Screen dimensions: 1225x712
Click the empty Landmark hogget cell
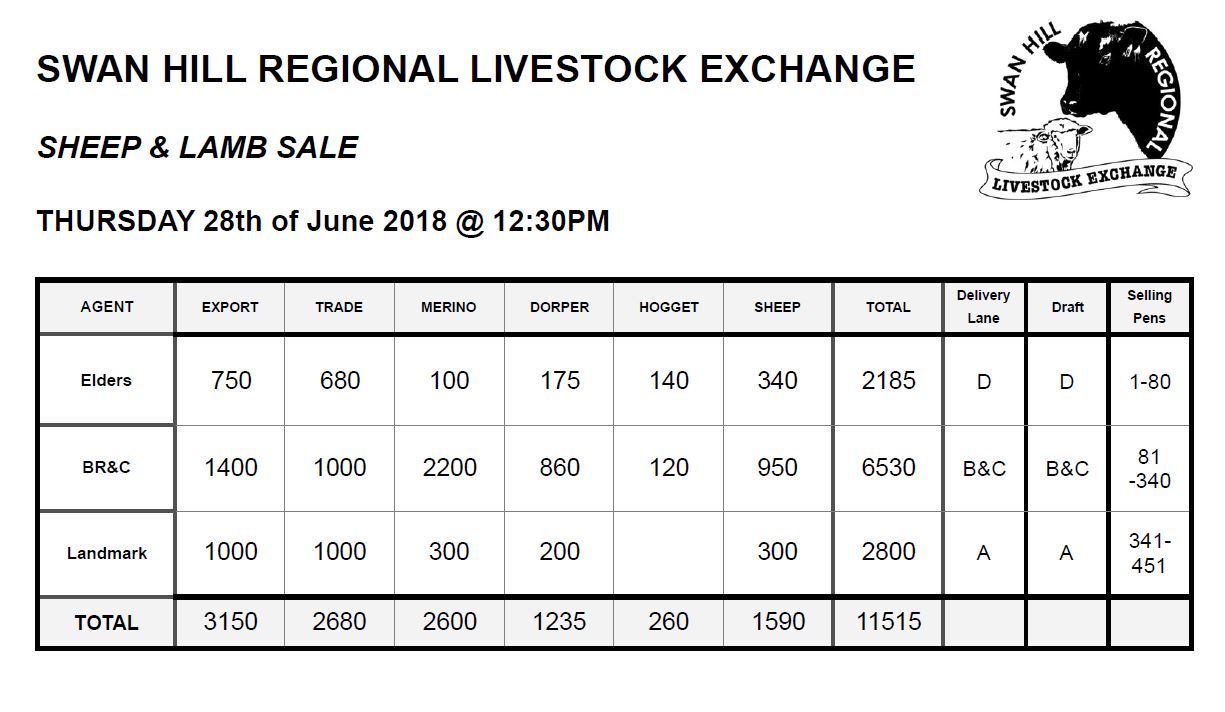click(x=668, y=553)
